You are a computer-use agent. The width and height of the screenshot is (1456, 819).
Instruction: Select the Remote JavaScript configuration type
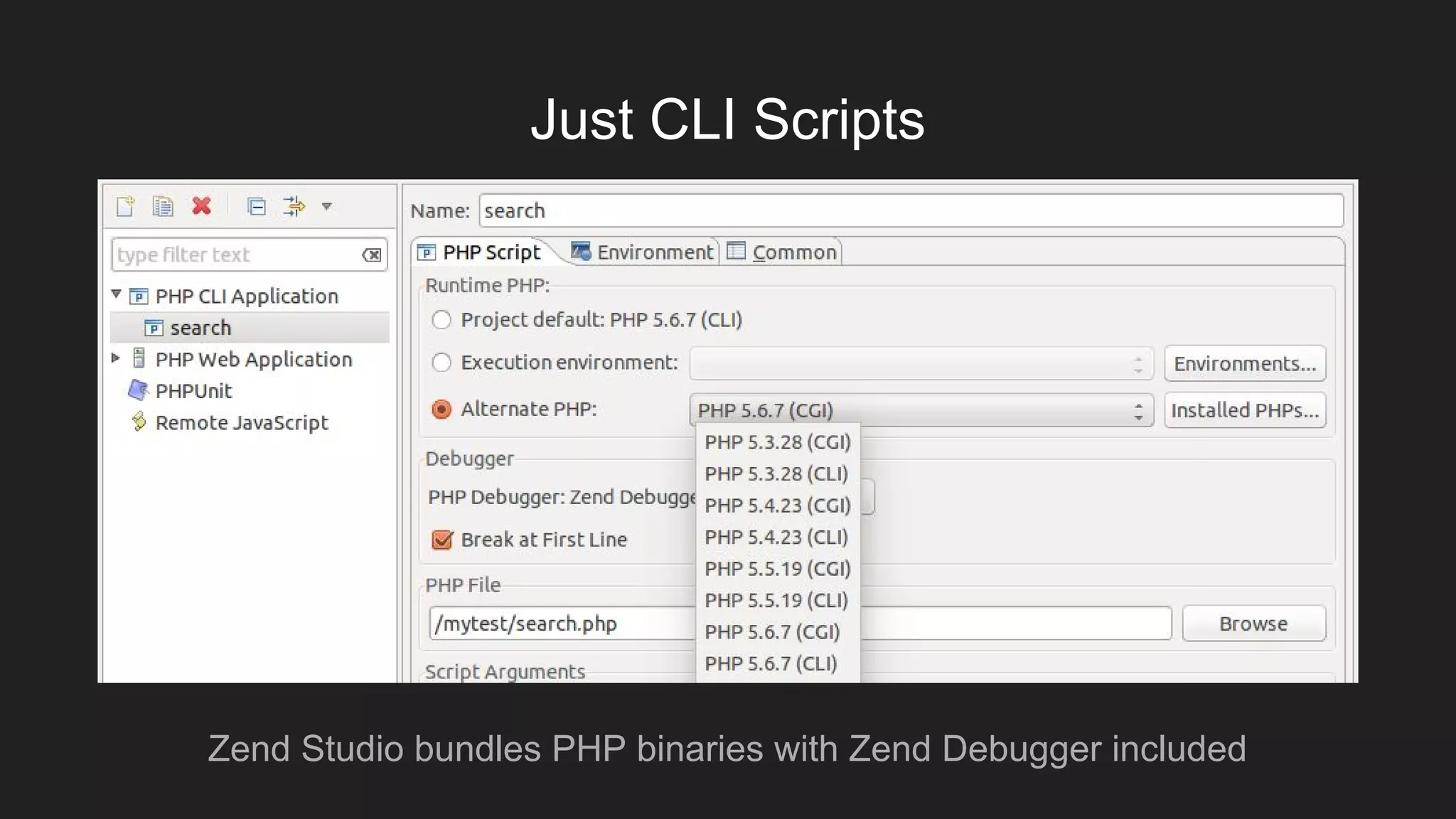(242, 422)
